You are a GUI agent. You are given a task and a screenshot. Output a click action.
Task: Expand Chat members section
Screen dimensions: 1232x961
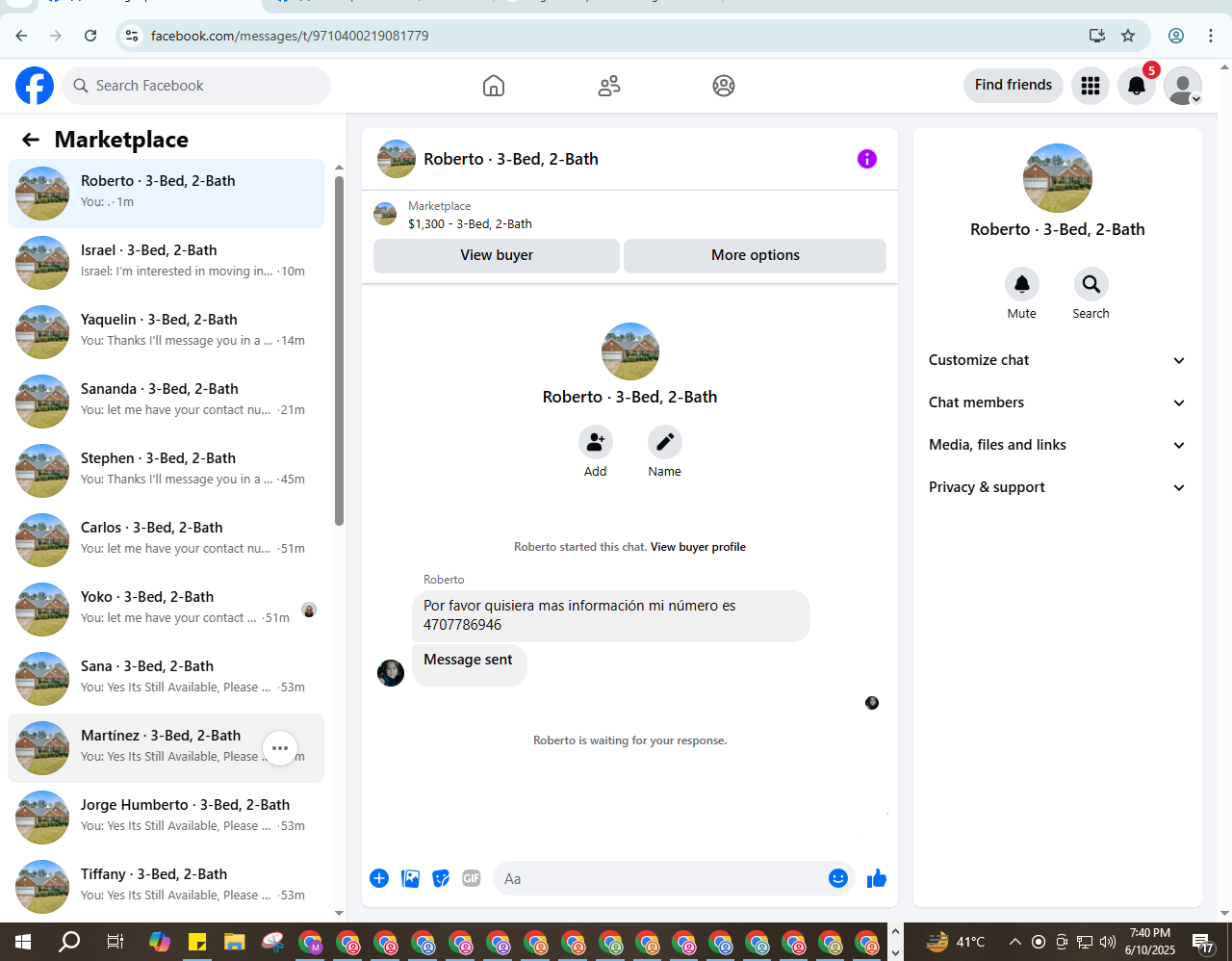1057,403
